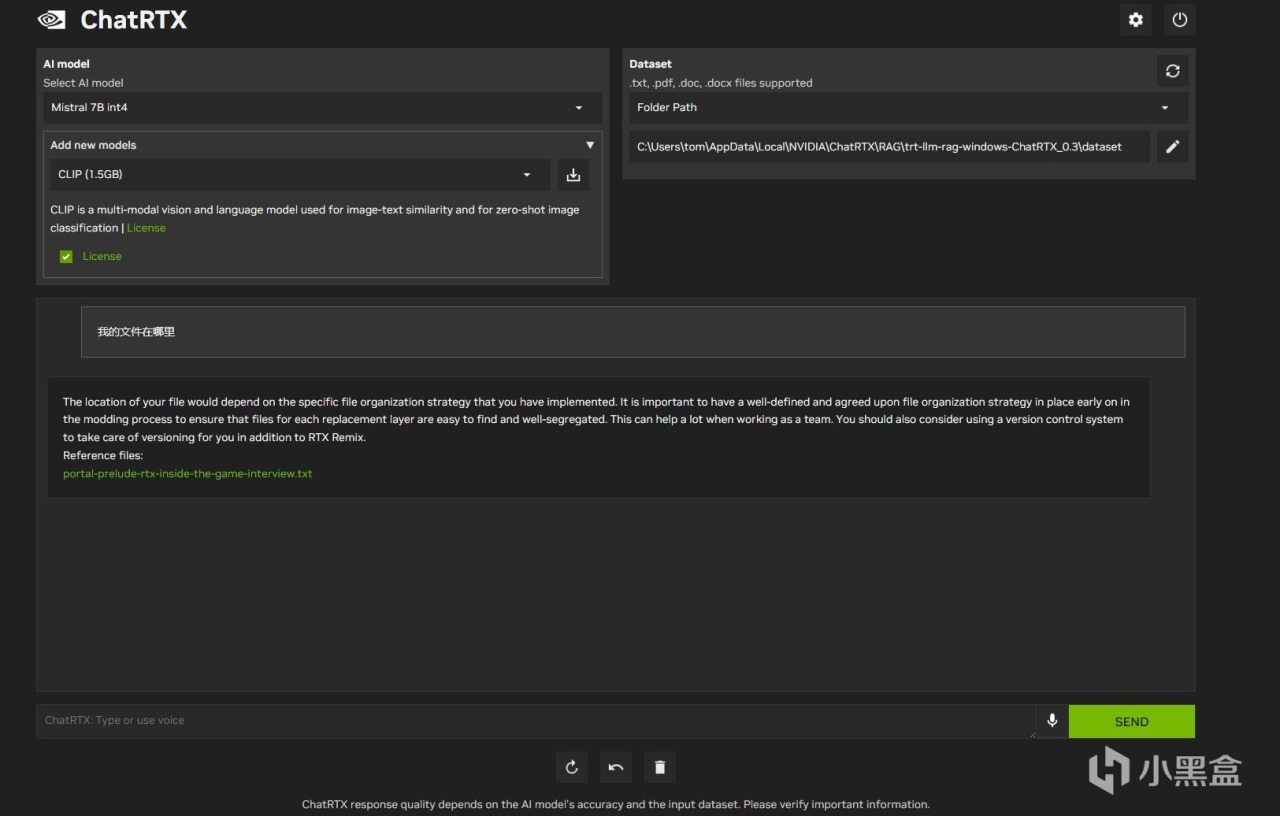Image resolution: width=1280 pixels, height=816 pixels.
Task: Collapse the Add new models section
Action: [x=590, y=145]
